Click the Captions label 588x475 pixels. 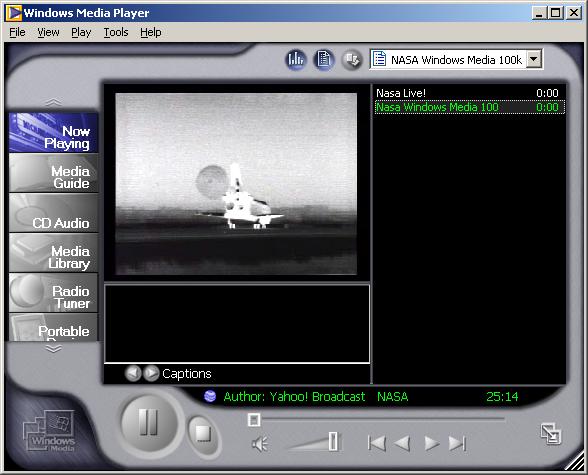pos(187,373)
